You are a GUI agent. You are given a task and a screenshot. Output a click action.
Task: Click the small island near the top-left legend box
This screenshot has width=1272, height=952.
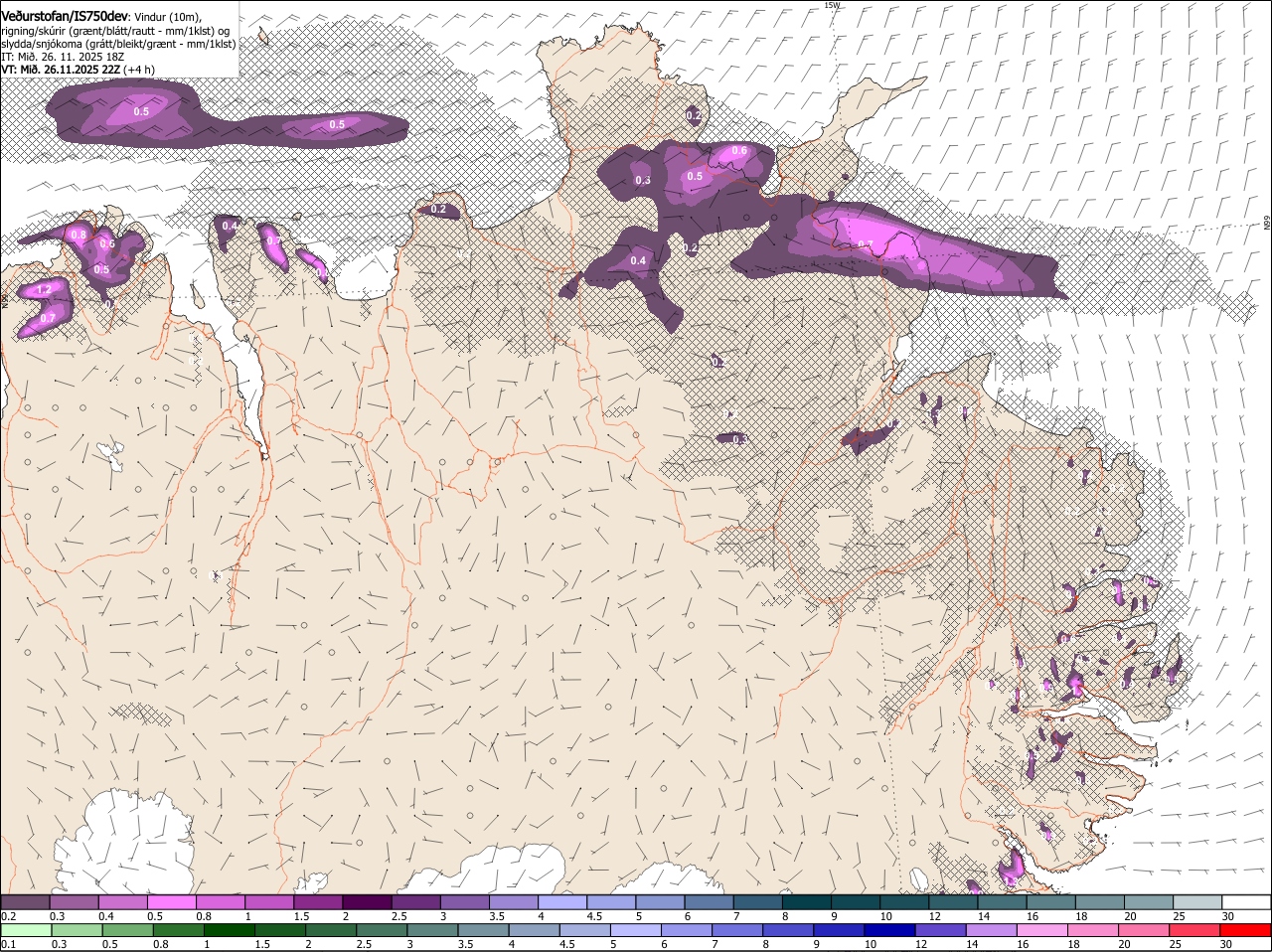tap(263, 37)
